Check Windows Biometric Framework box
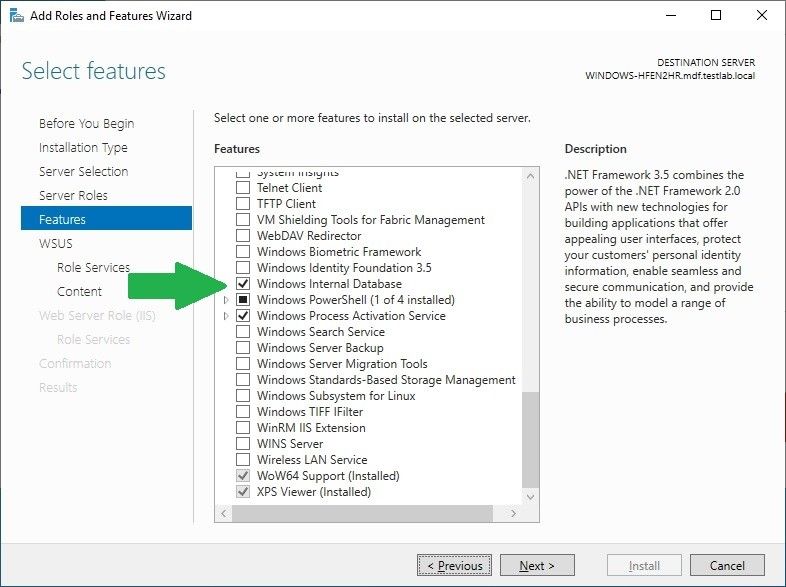786x587 pixels. (x=243, y=252)
